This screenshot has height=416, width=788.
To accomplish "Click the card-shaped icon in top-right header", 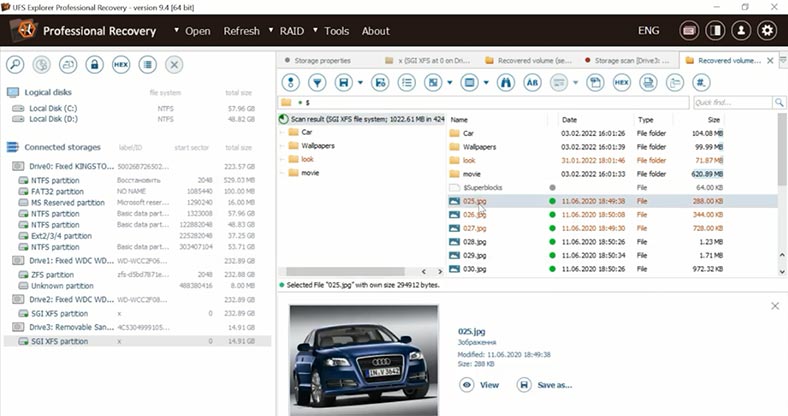I will [689, 31].
